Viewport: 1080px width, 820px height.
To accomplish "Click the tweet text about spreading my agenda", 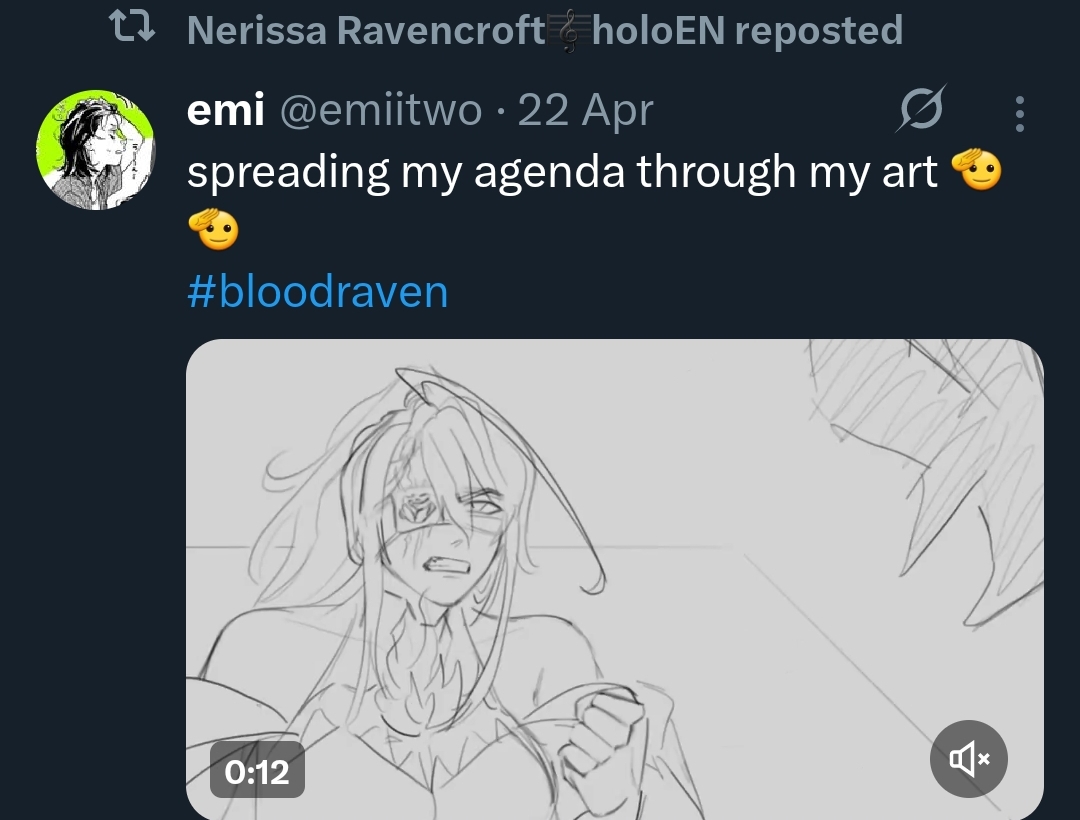I will pos(562,171).
